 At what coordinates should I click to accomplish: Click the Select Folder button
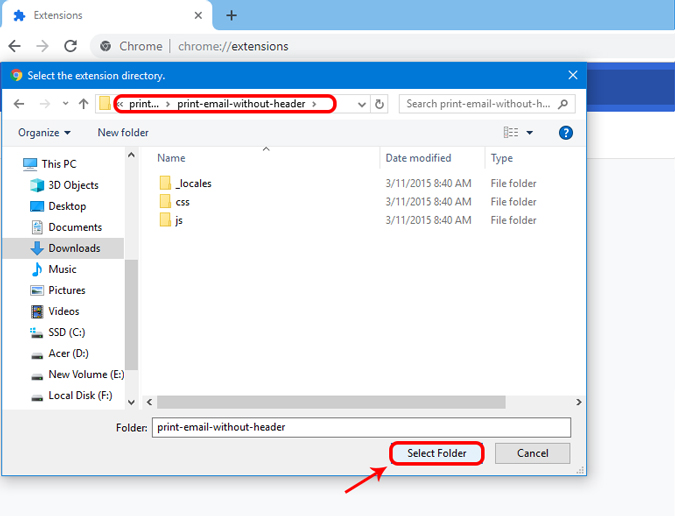click(x=437, y=453)
